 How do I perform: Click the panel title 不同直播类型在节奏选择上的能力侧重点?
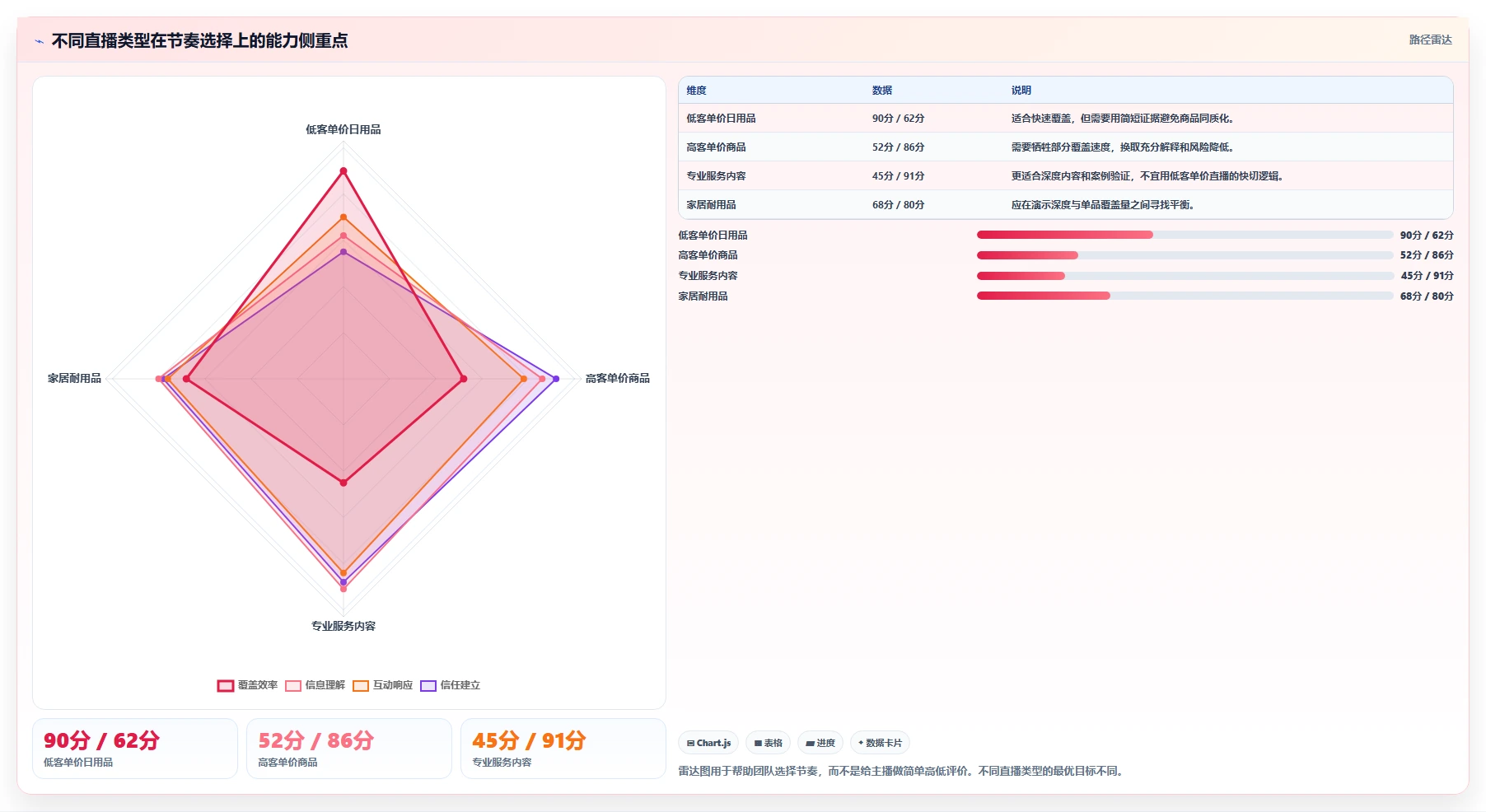coord(199,41)
